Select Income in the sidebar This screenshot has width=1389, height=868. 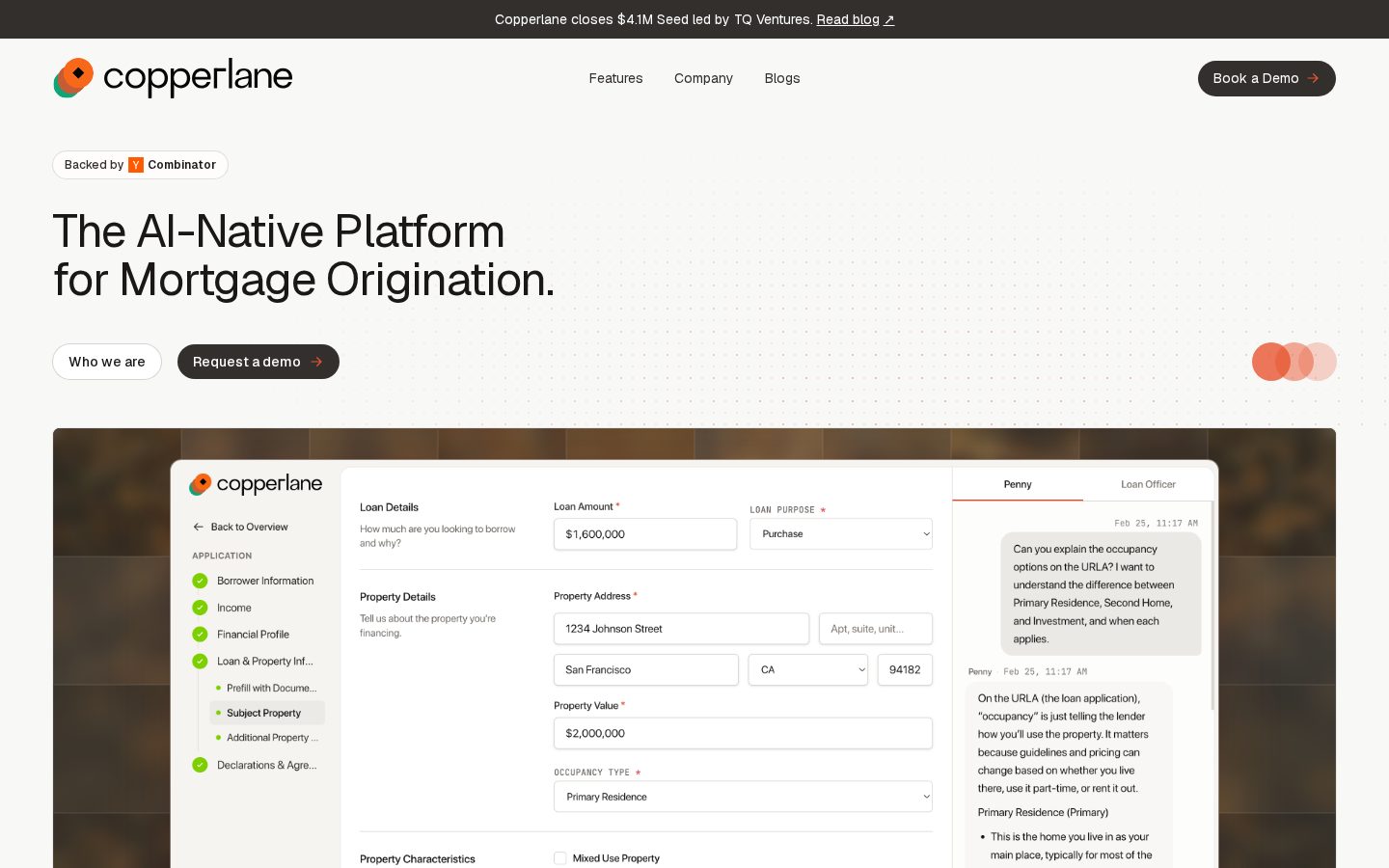pos(234,608)
